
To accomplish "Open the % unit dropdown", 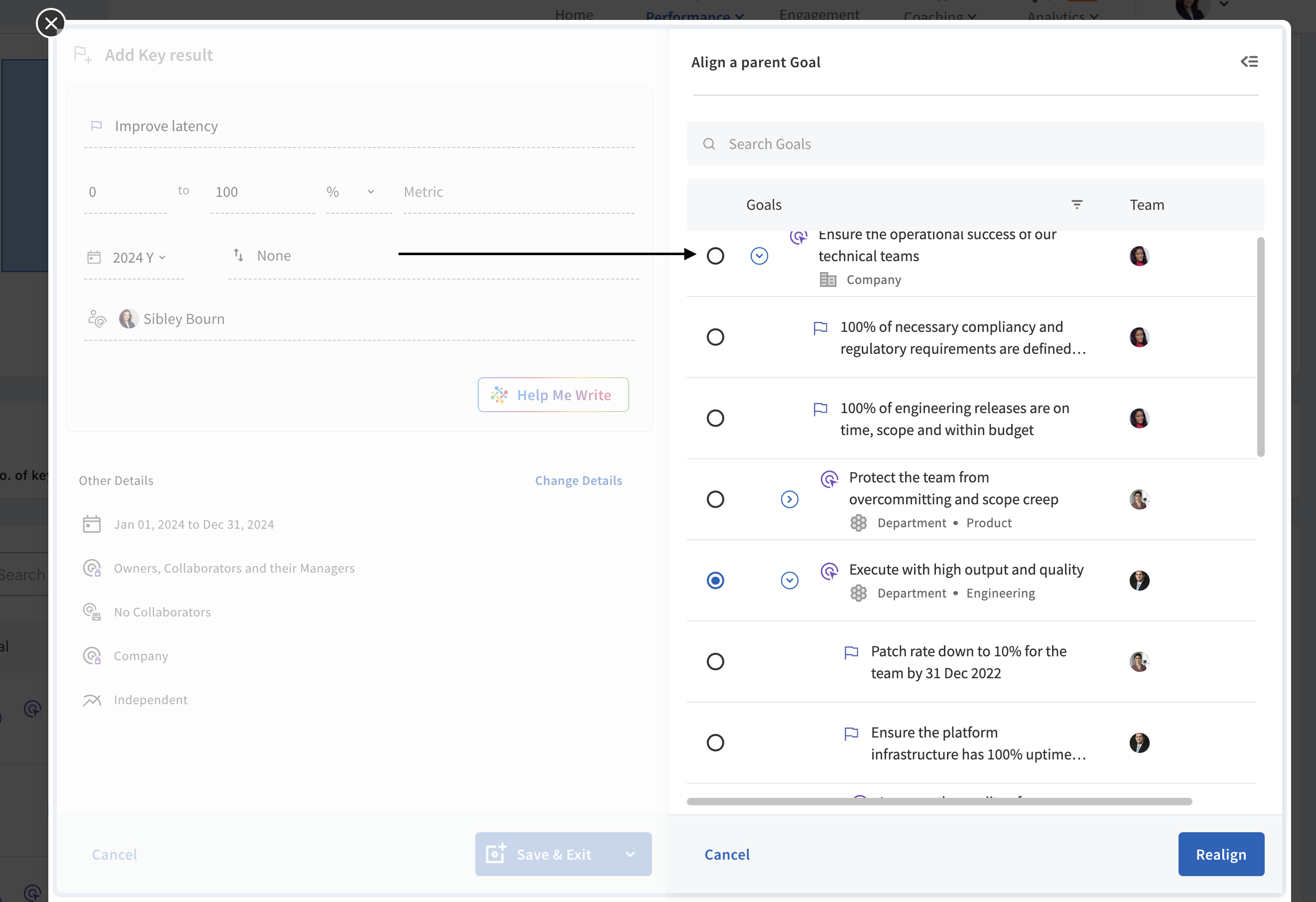I will coord(359,192).
